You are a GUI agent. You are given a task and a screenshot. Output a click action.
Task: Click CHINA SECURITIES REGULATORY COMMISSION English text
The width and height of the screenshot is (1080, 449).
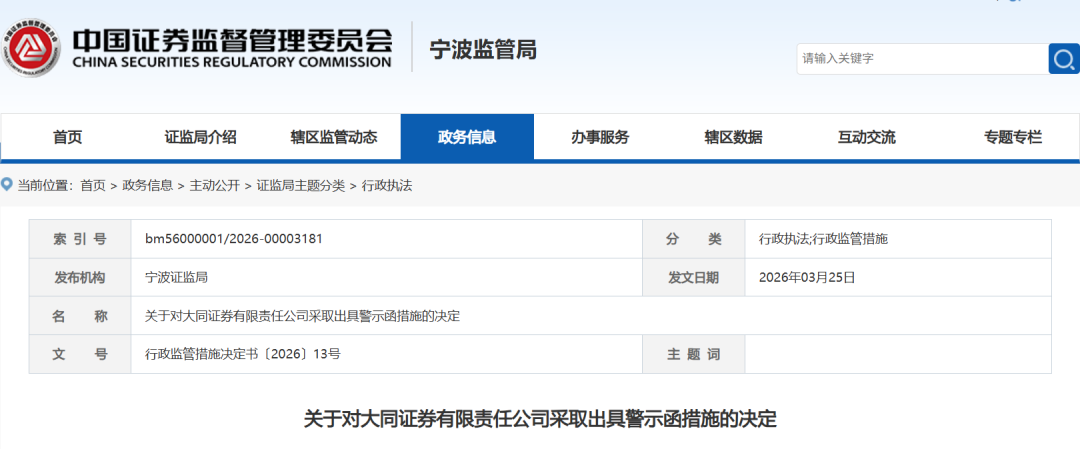[231, 63]
